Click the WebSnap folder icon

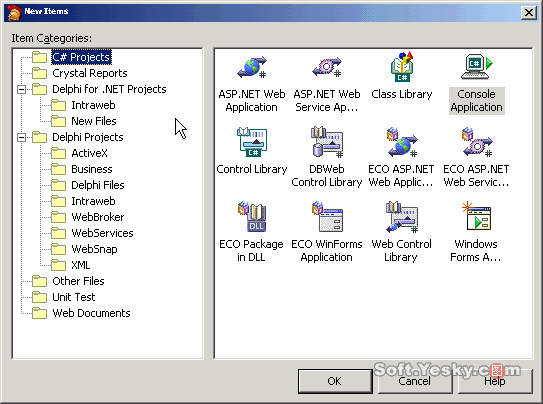click(x=59, y=249)
